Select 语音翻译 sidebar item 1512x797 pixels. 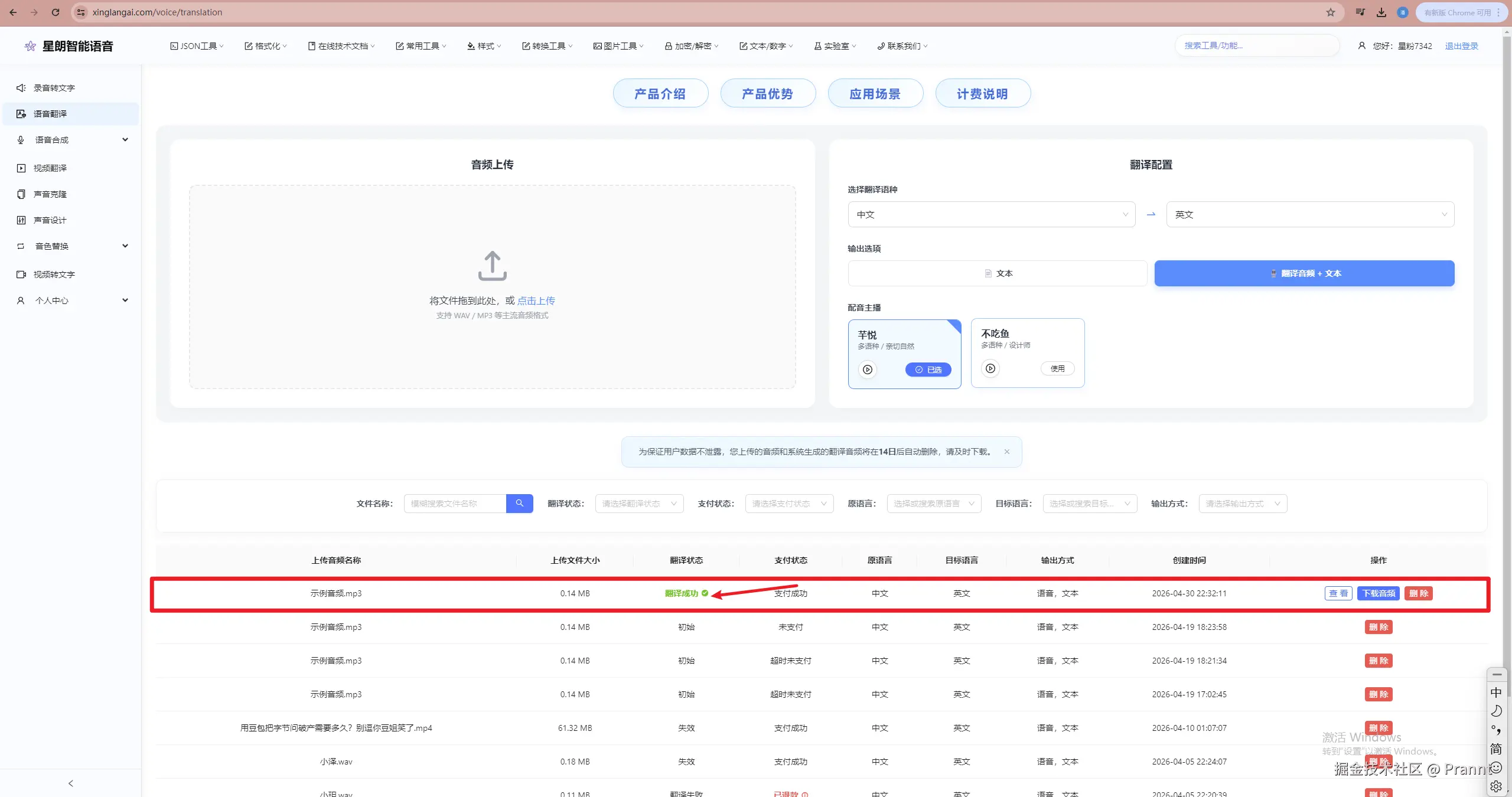[x=71, y=114]
